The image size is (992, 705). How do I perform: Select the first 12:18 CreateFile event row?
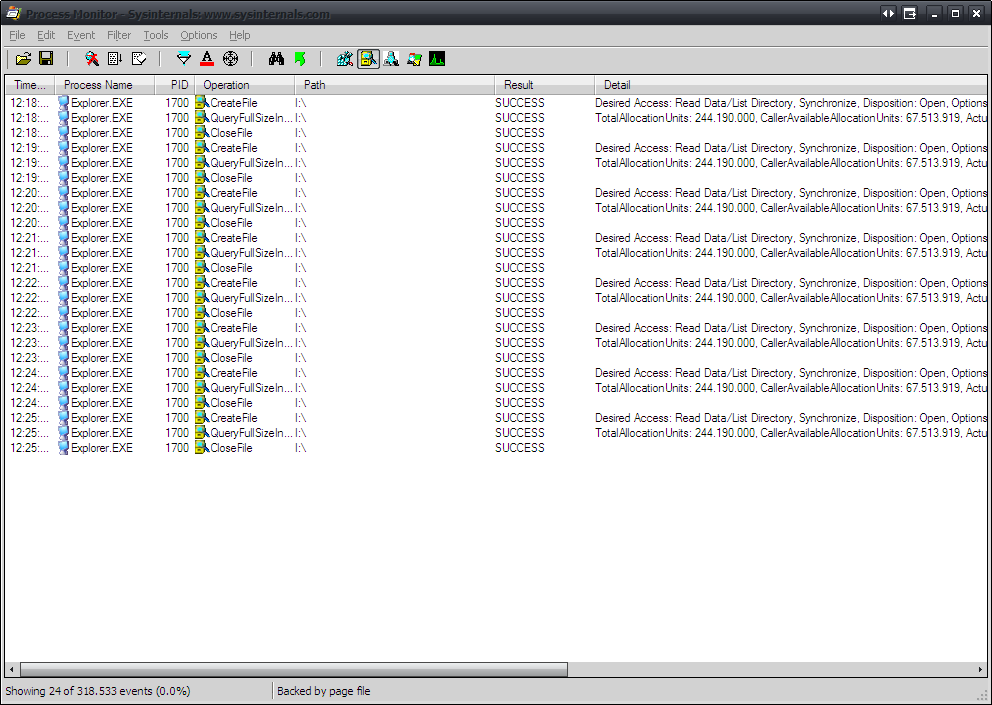pyautogui.click(x=496, y=103)
